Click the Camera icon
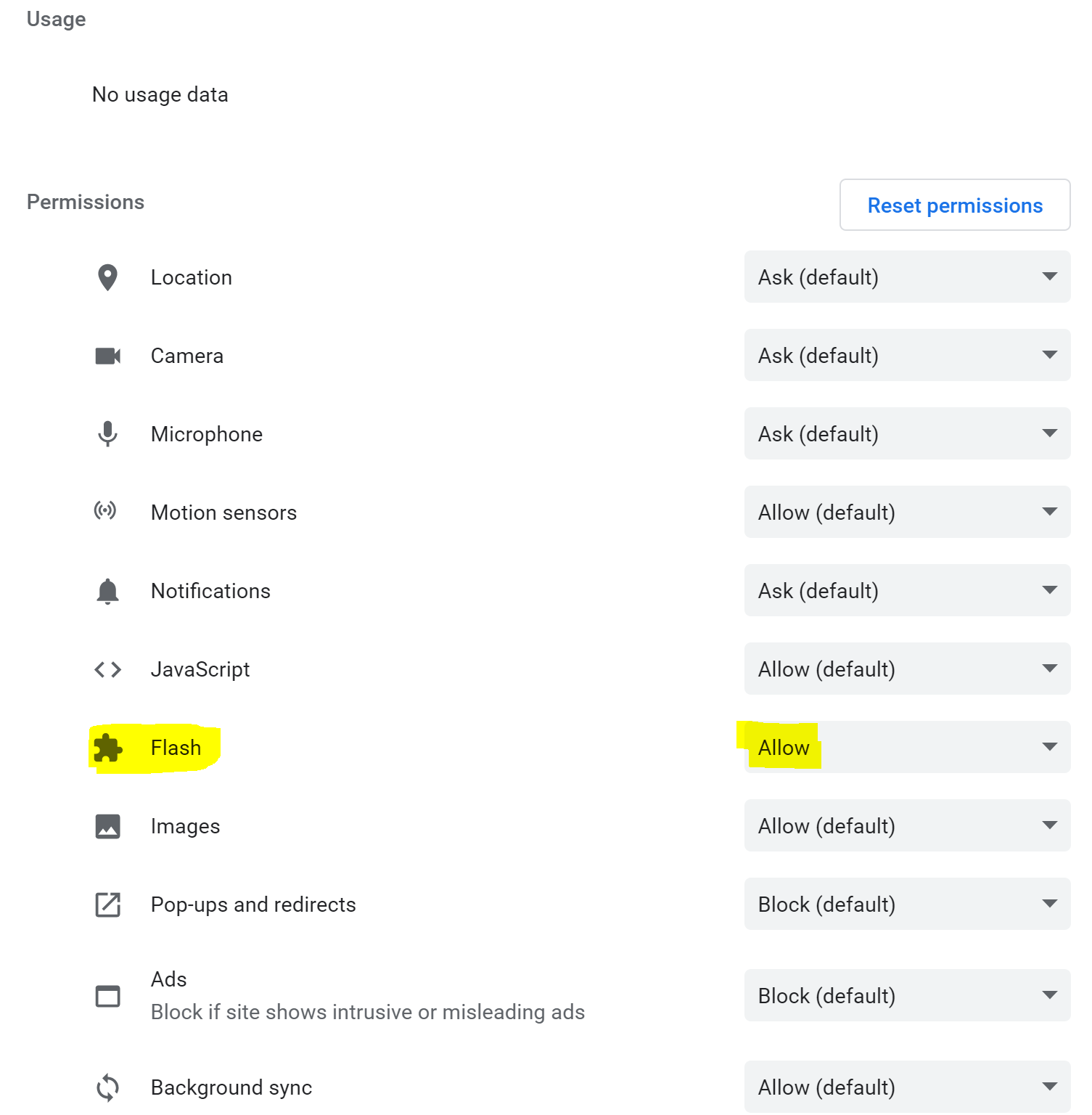The width and height of the screenshot is (1092, 1115). point(107,356)
